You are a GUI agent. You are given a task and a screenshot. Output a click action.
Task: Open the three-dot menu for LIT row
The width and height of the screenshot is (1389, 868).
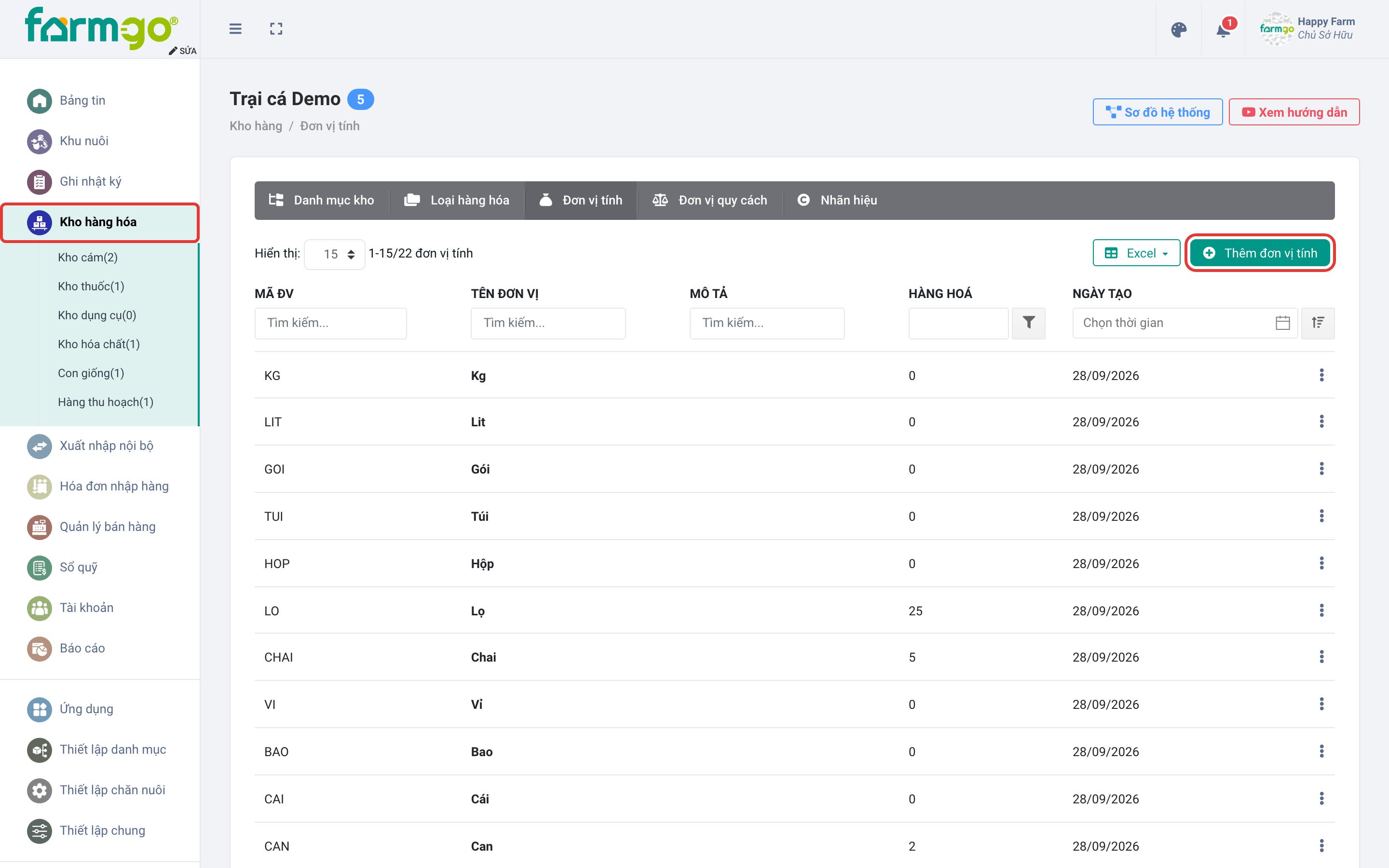(1321, 422)
